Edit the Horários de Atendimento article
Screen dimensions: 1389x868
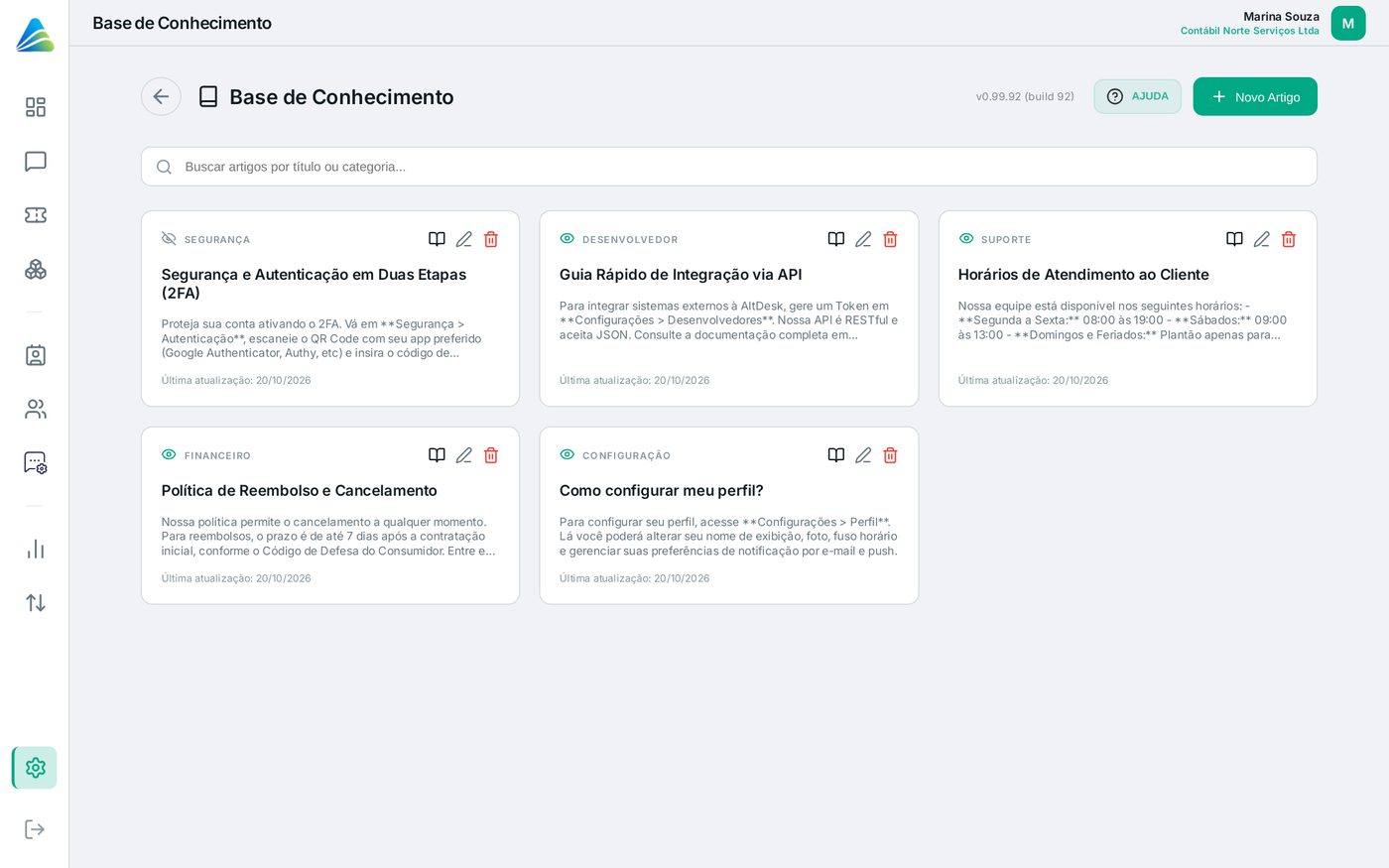(x=1262, y=239)
